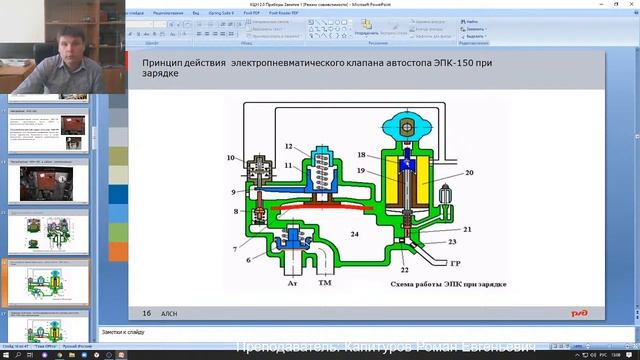Select the thumbnail with dark cab photo
640x360 pixels.
(x=48, y=182)
